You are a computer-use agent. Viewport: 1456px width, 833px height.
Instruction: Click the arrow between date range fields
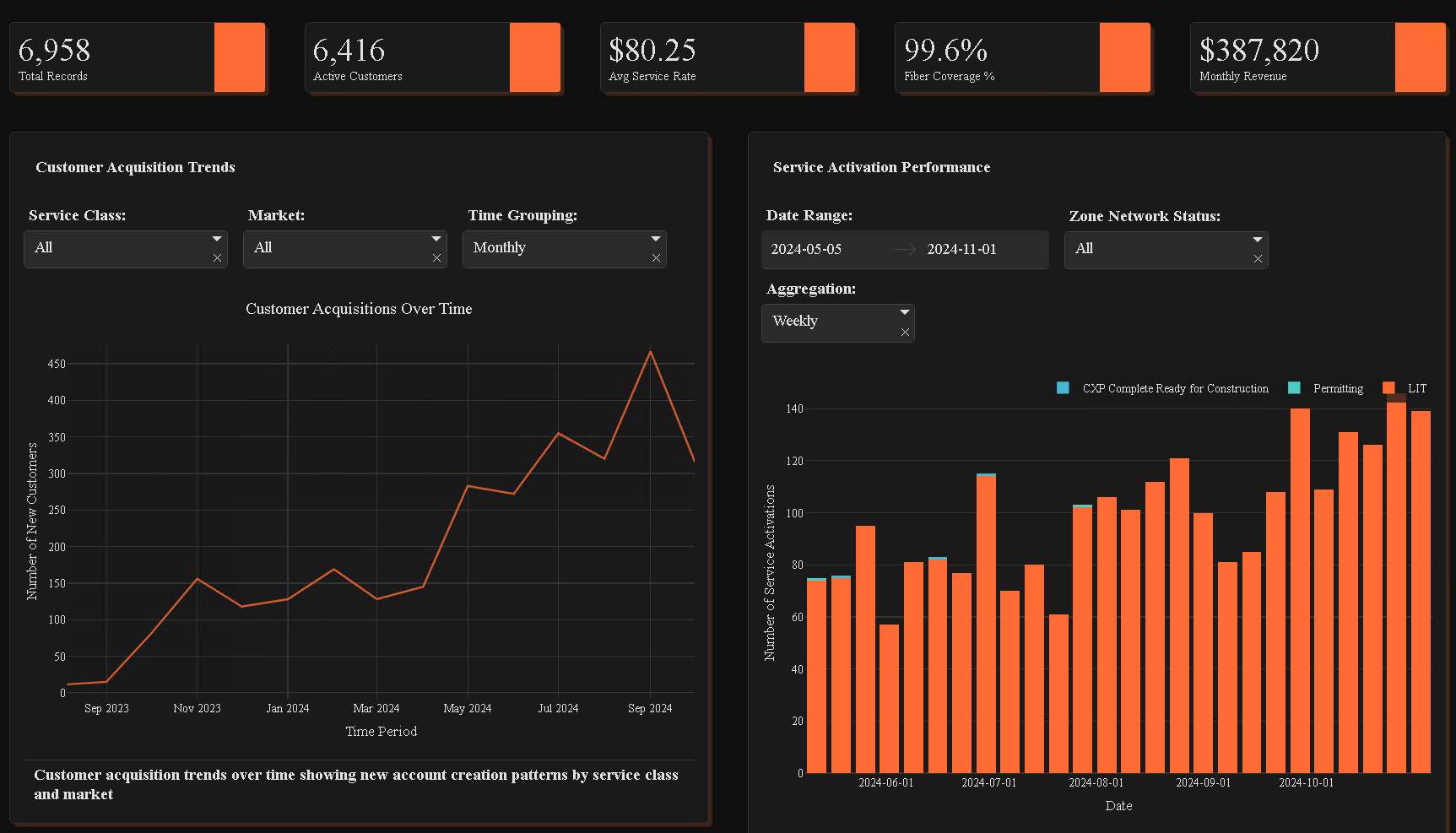pyautogui.click(x=905, y=250)
